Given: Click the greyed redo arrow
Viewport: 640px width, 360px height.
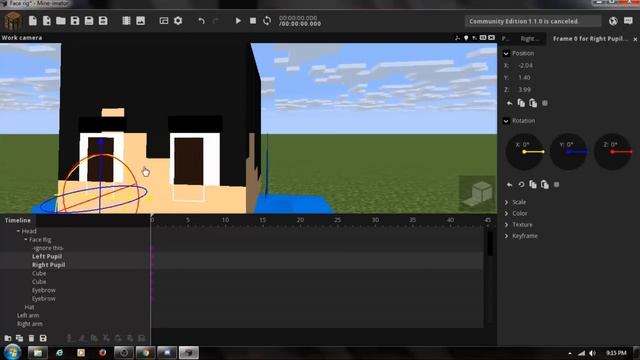Looking at the screenshot, I should pos(216,21).
